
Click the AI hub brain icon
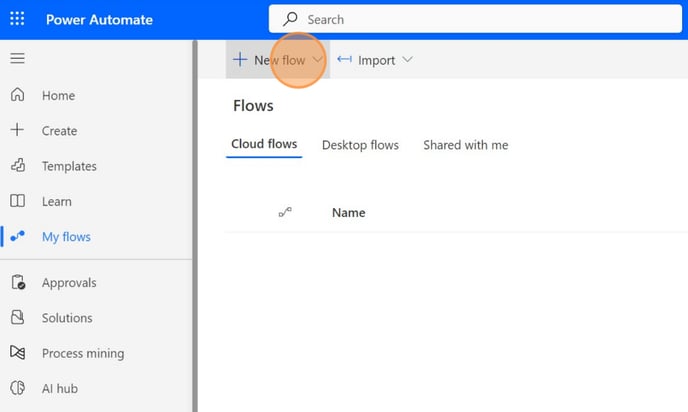click(18, 388)
